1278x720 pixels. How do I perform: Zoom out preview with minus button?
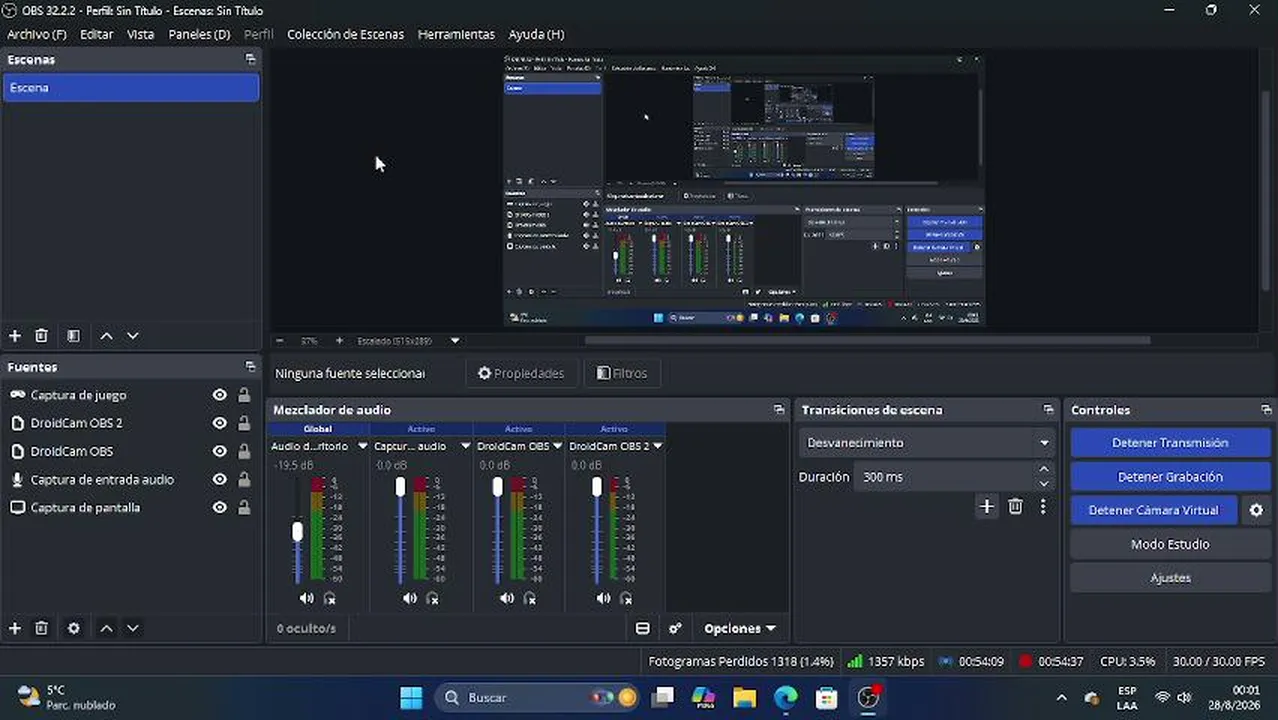[280, 341]
